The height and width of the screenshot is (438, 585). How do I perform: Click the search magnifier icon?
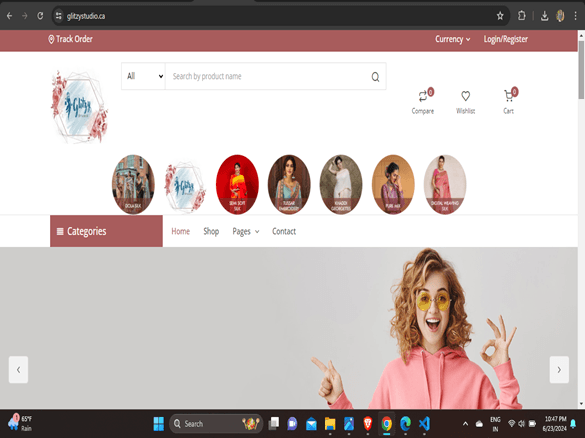click(375, 77)
